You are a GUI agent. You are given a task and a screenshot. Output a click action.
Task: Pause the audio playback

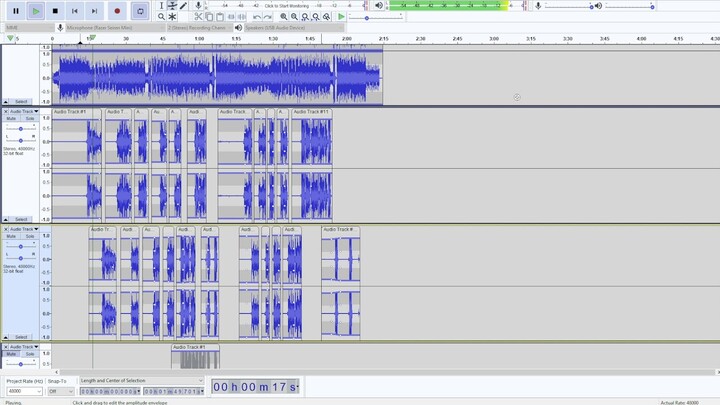[x=16, y=11]
